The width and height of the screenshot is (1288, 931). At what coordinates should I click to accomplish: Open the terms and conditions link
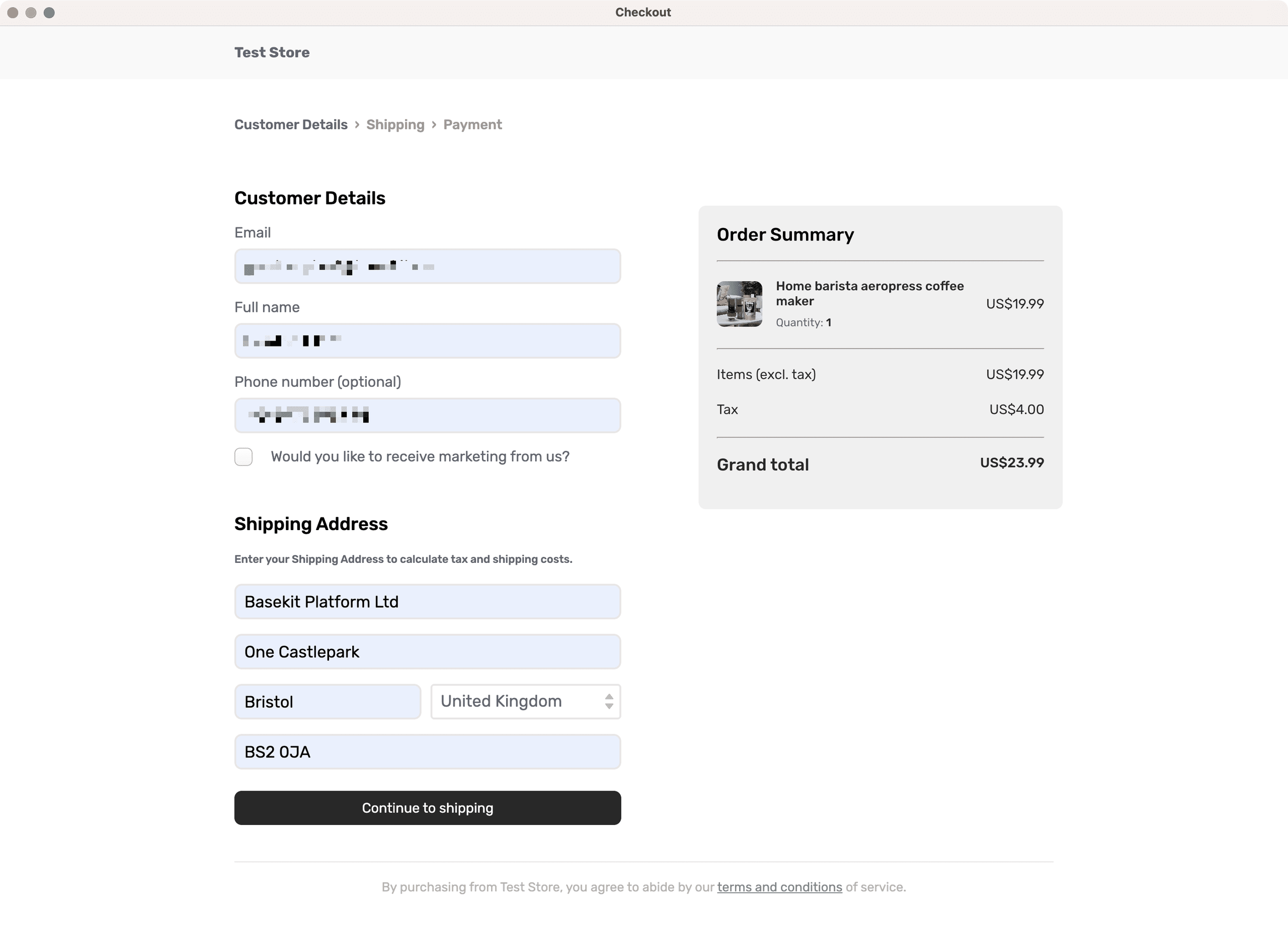779,887
